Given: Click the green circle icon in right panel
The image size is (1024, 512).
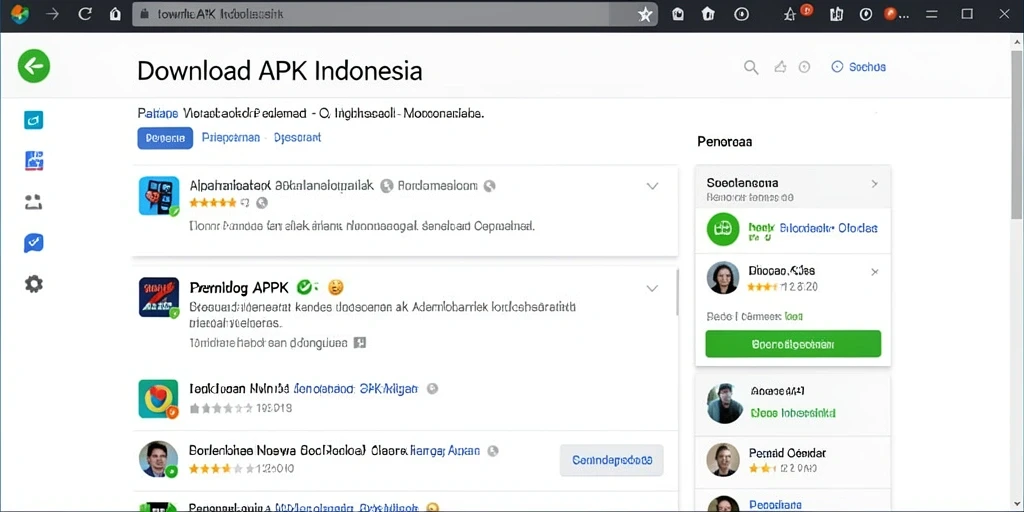Looking at the screenshot, I should (x=723, y=229).
